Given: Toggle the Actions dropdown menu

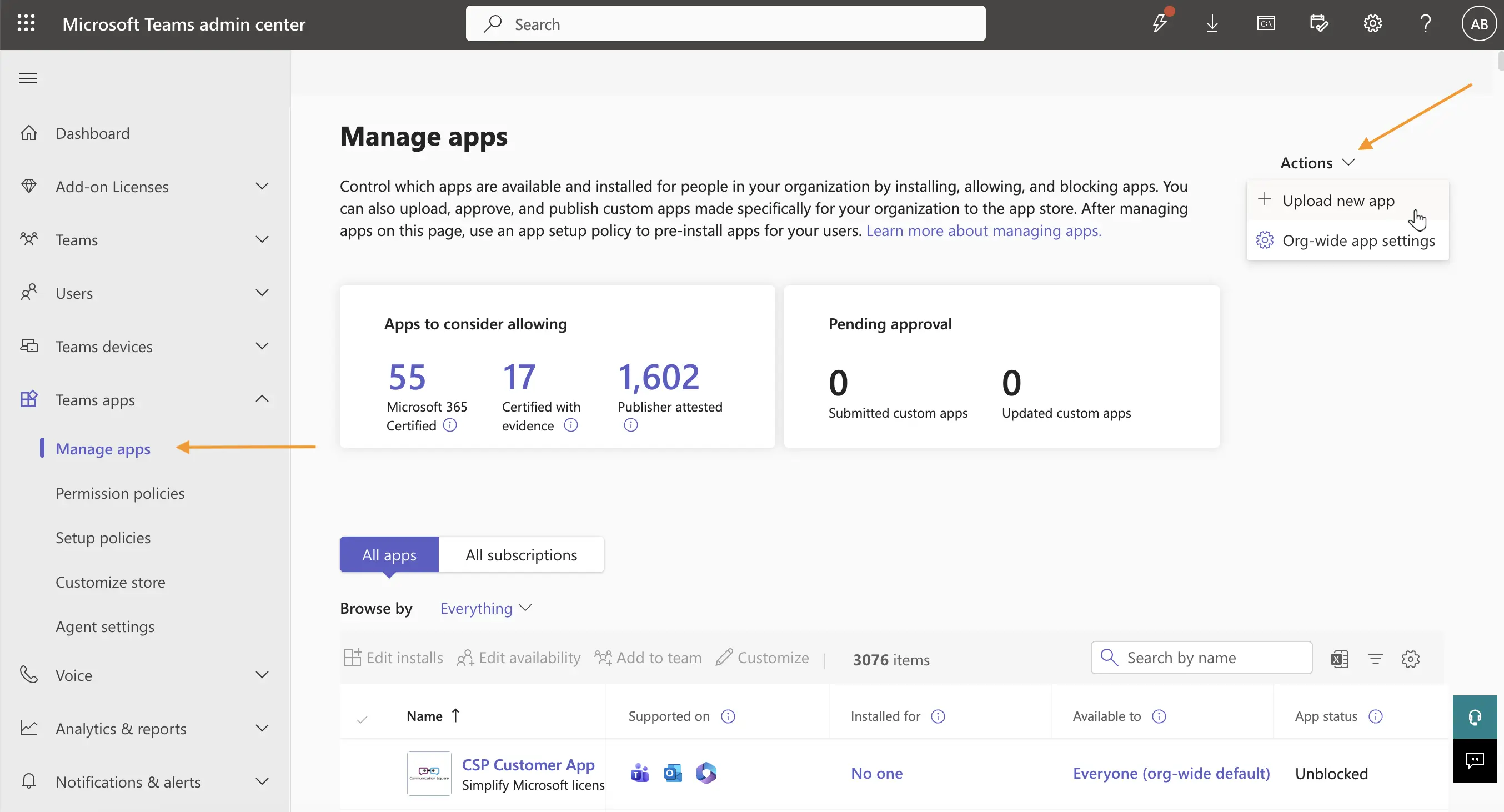Looking at the screenshot, I should pyautogui.click(x=1317, y=162).
